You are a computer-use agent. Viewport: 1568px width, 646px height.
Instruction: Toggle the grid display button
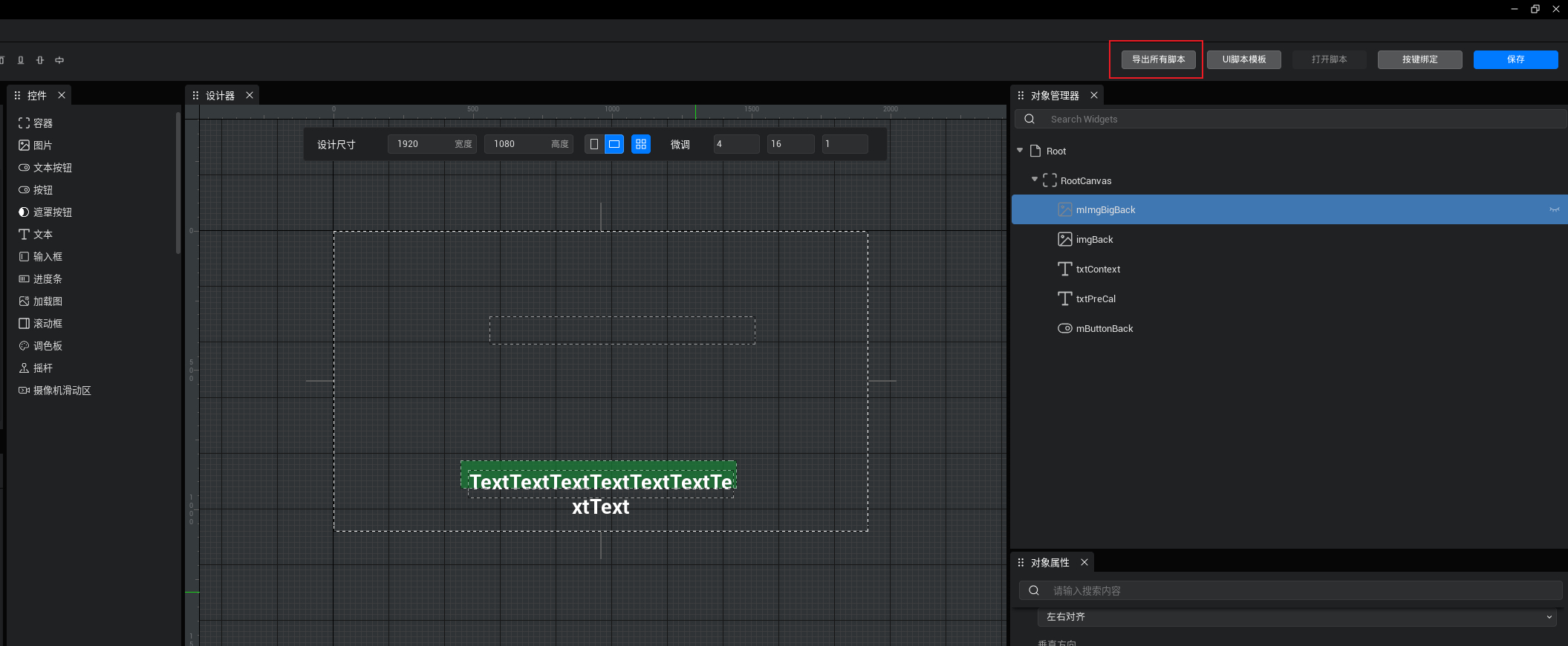(x=641, y=144)
